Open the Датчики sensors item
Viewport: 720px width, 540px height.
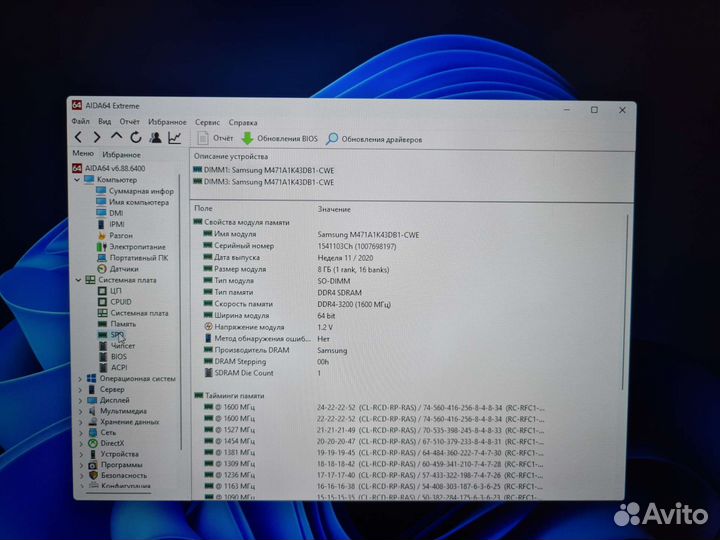coord(124,269)
